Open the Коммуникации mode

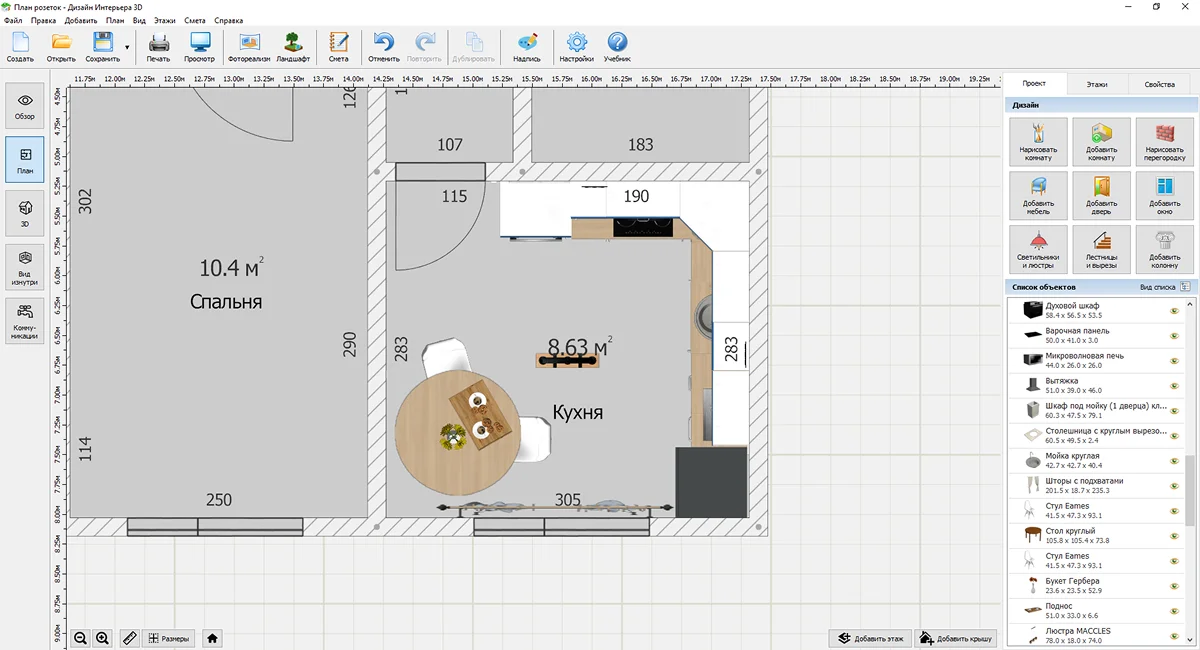pyautogui.click(x=25, y=322)
